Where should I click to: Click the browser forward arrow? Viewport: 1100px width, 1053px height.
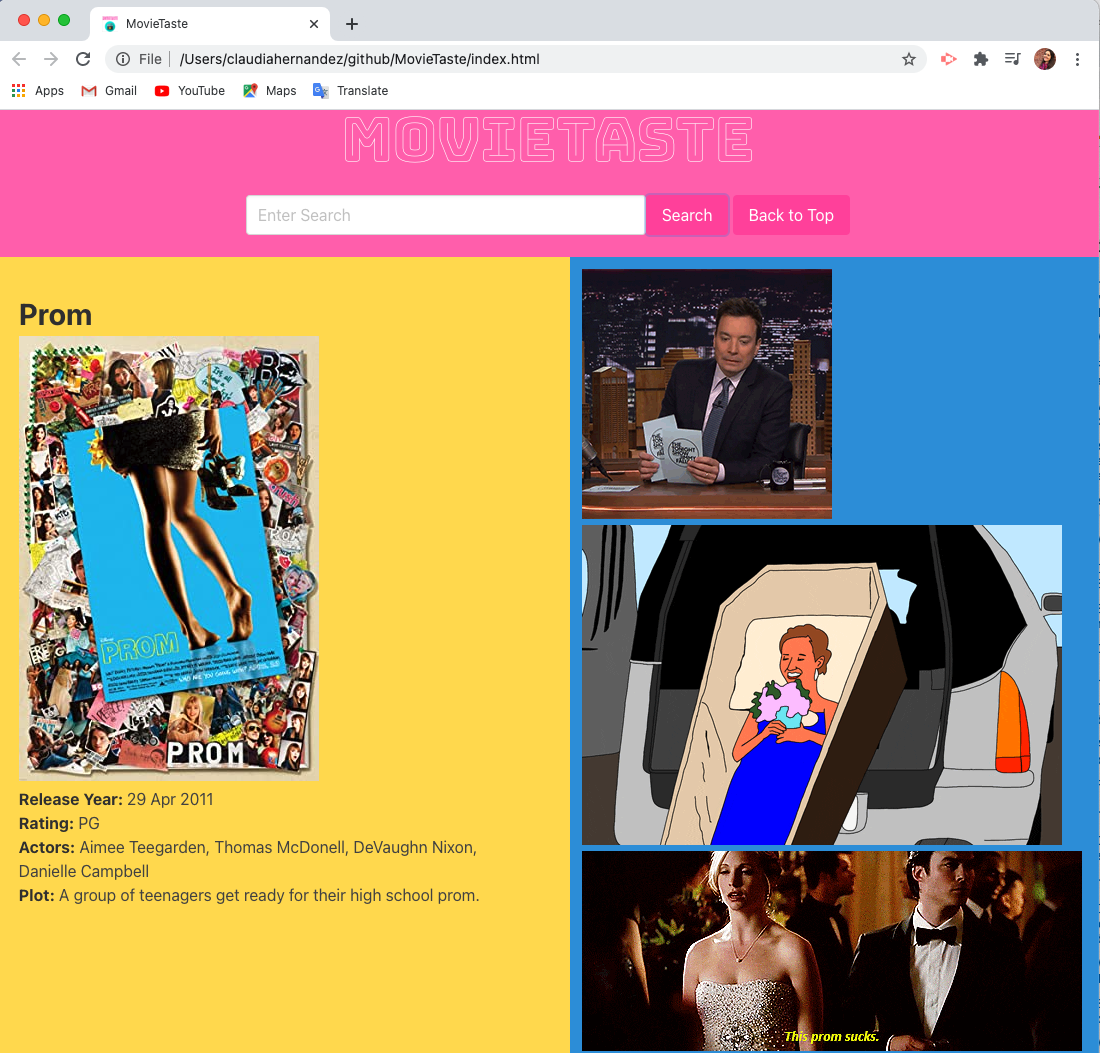tap(51, 59)
